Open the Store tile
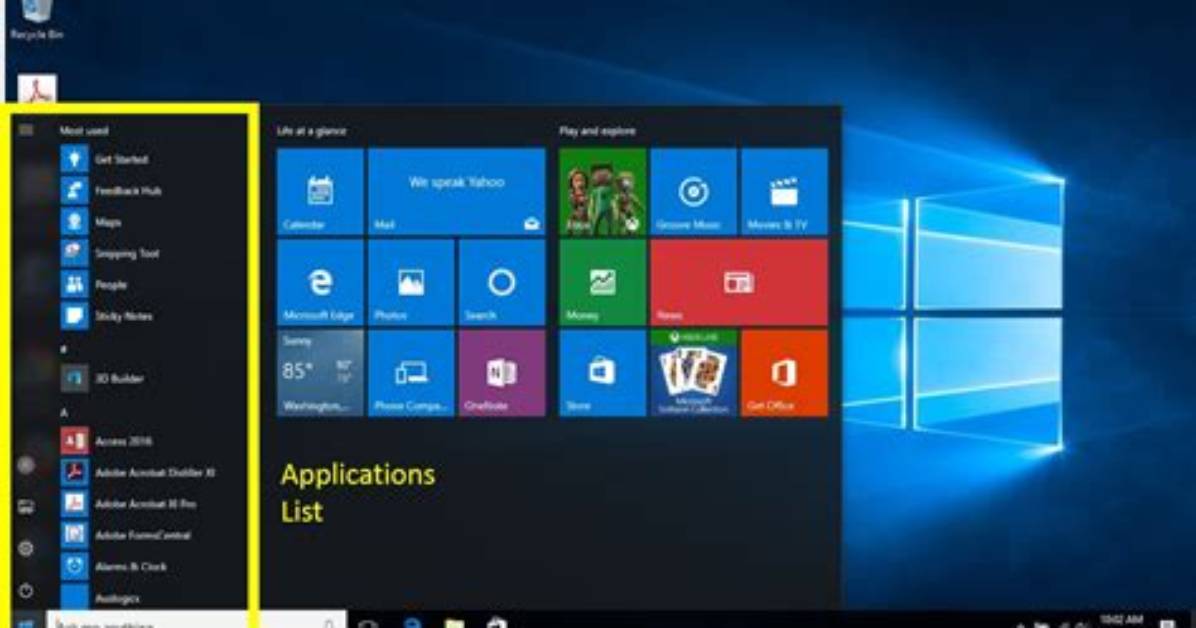The width and height of the screenshot is (1196, 628). coord(603,373)
